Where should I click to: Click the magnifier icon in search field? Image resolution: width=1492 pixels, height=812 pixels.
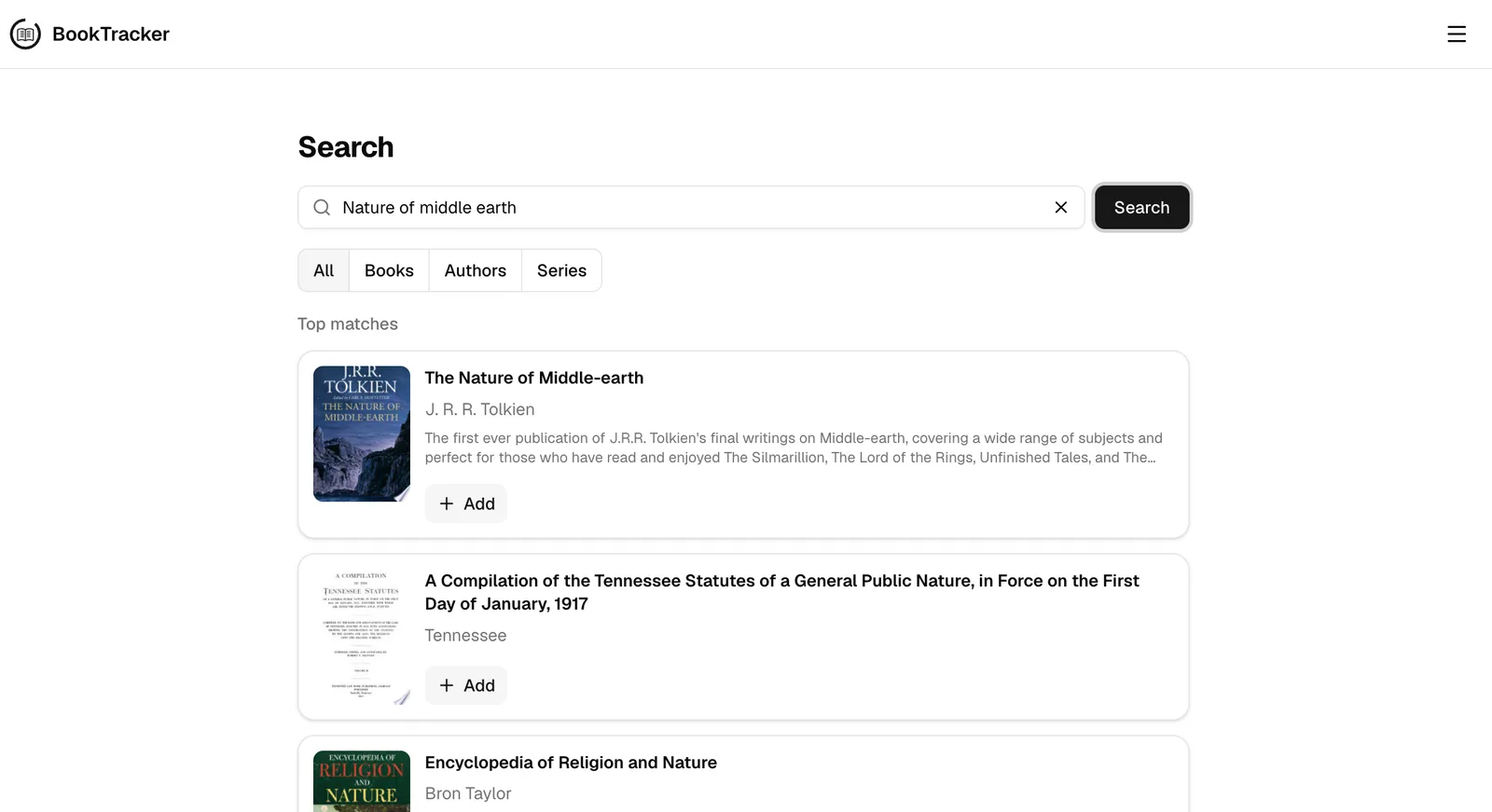coord(322,207)
